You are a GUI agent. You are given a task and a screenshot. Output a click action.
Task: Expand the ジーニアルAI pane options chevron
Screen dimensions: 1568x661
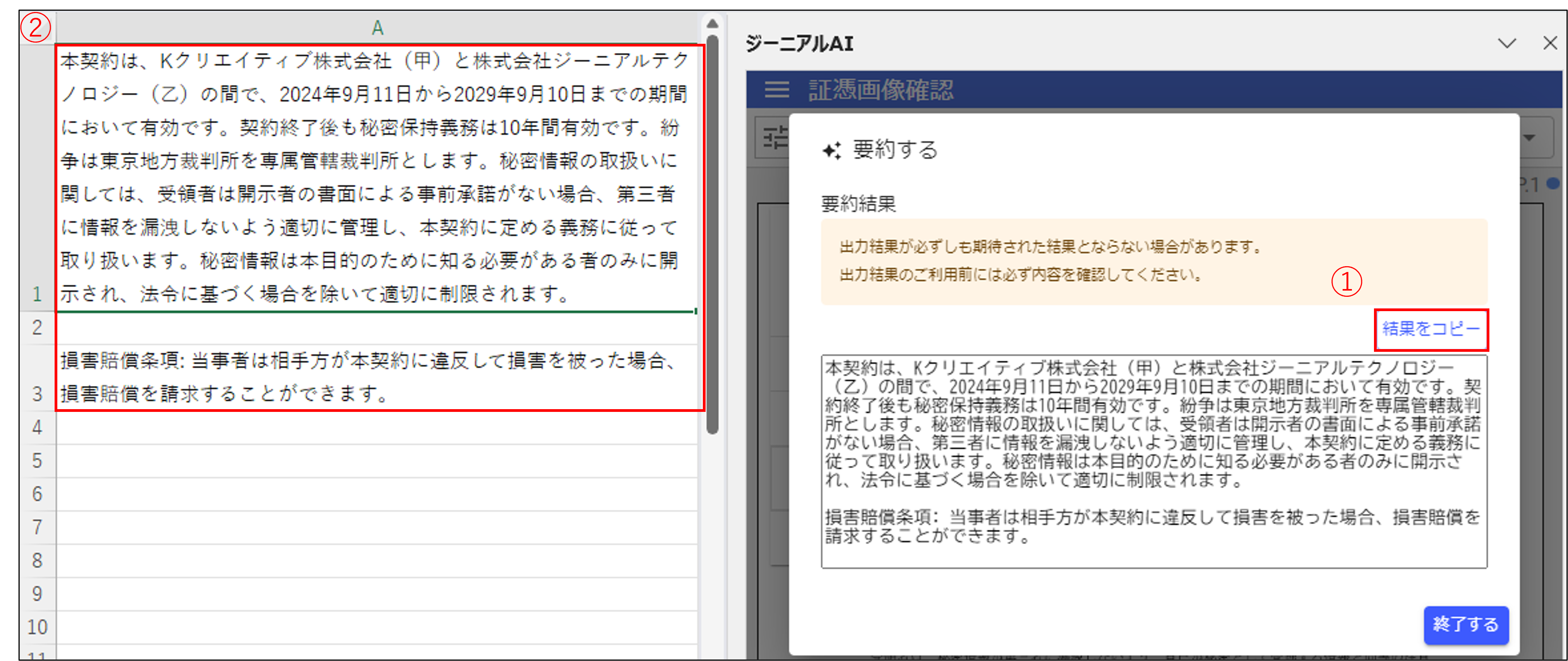tap(1506, 43)
